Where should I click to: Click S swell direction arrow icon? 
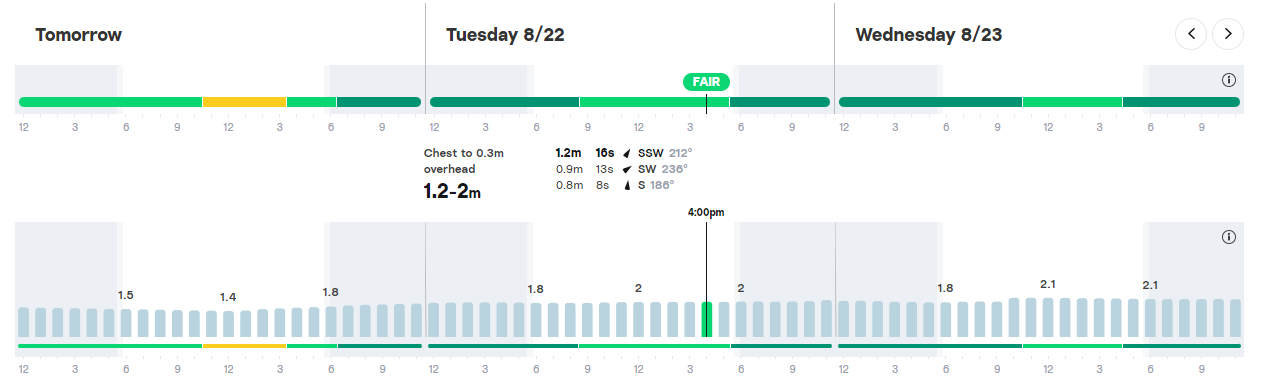(x=627, y=185)
